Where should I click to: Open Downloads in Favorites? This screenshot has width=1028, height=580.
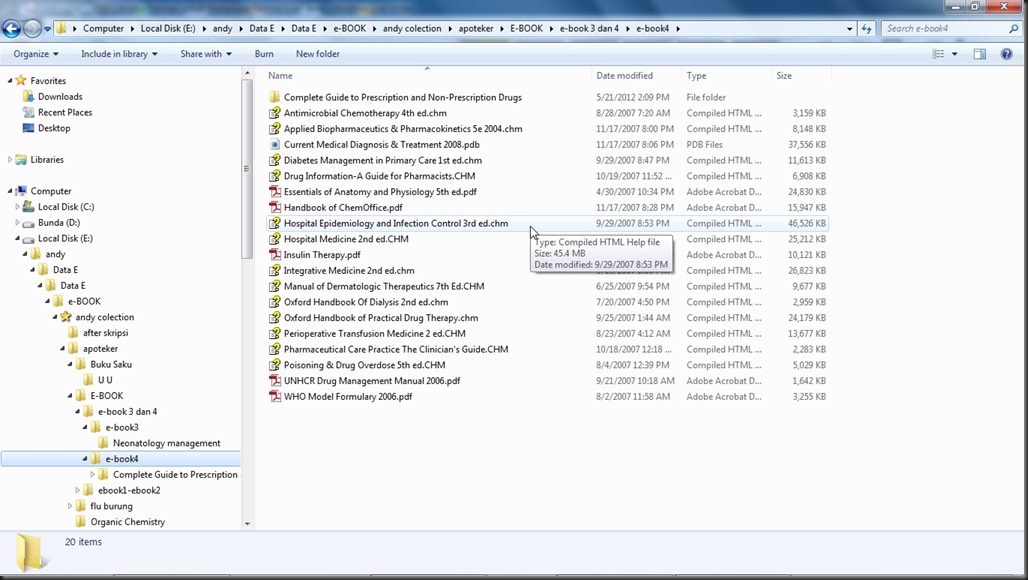[60, 96]
